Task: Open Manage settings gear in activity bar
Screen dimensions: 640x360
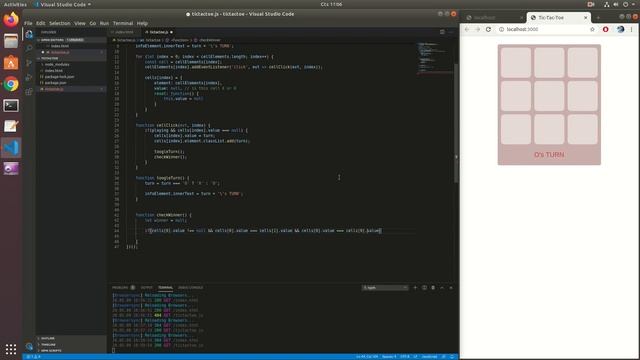Action: 29,347
